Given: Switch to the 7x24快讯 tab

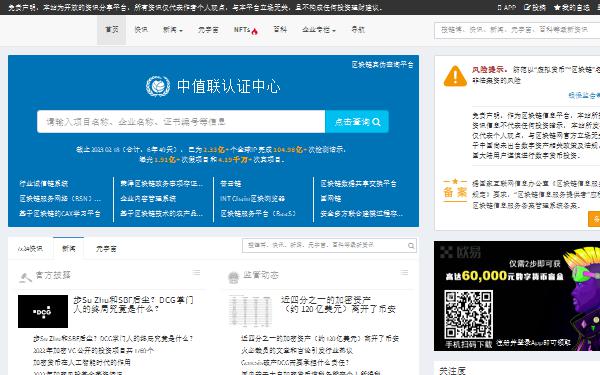Looking at the screenshot, I should [x=30, y=249].
